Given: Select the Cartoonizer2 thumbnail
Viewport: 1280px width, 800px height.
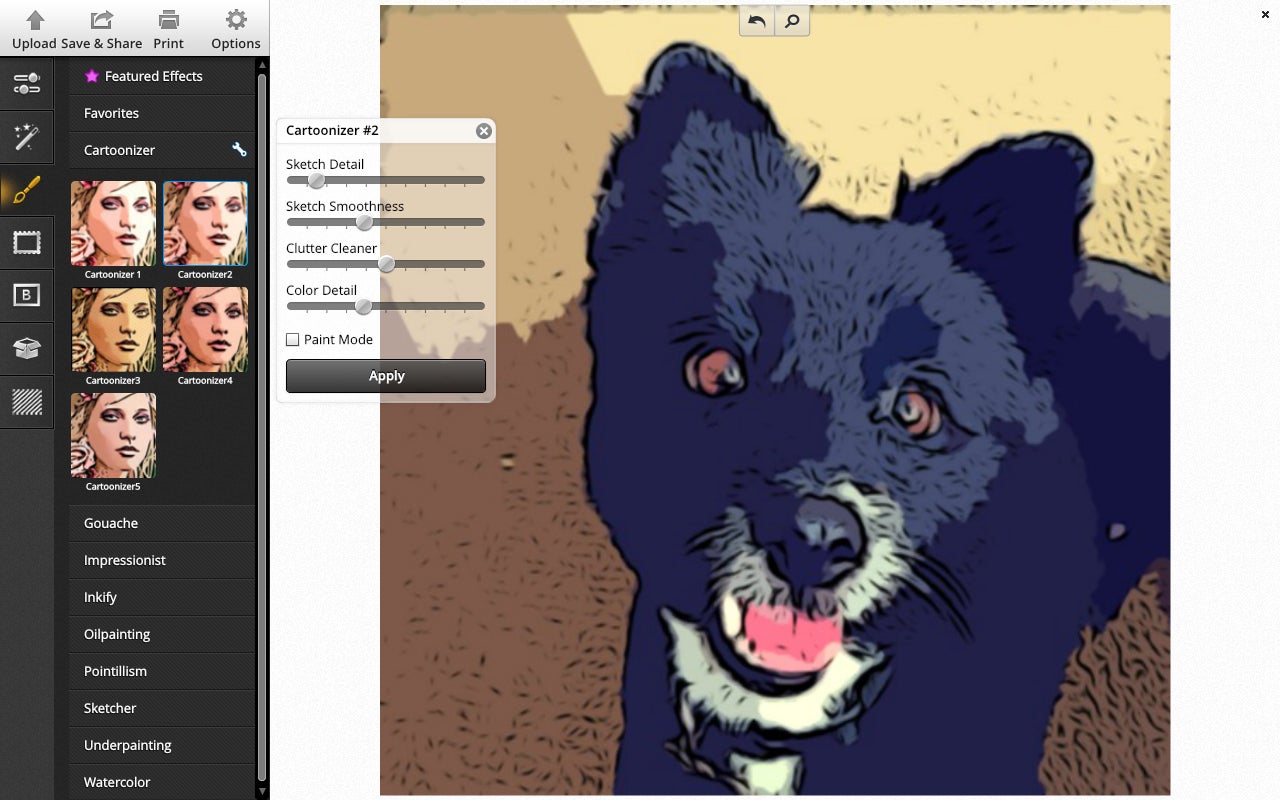Looking at the screenshot, I should tap(205, 224).
